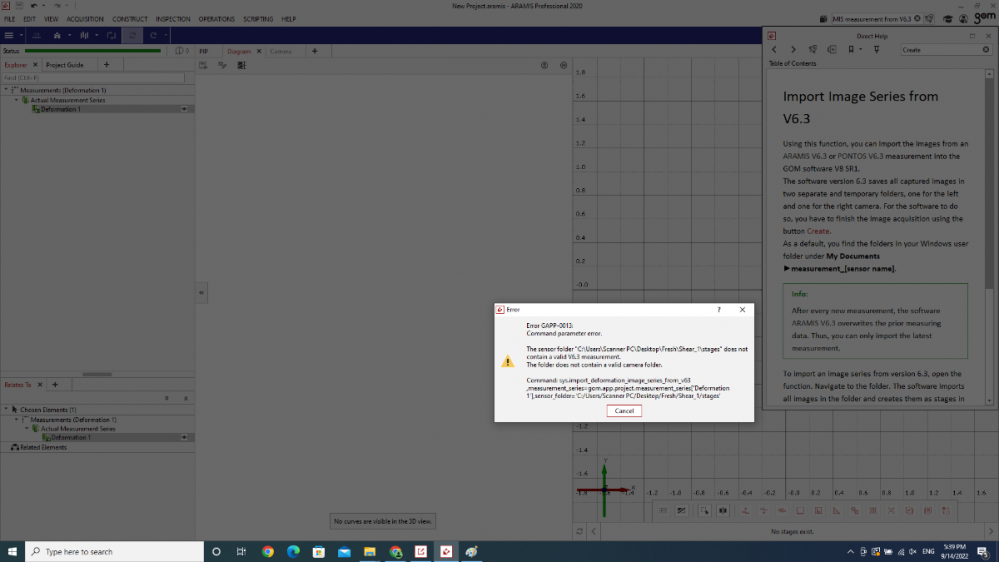Collapse the left panel with arrow handle
Viewport: 999px width, 562px height.
(x=201, y=293)
